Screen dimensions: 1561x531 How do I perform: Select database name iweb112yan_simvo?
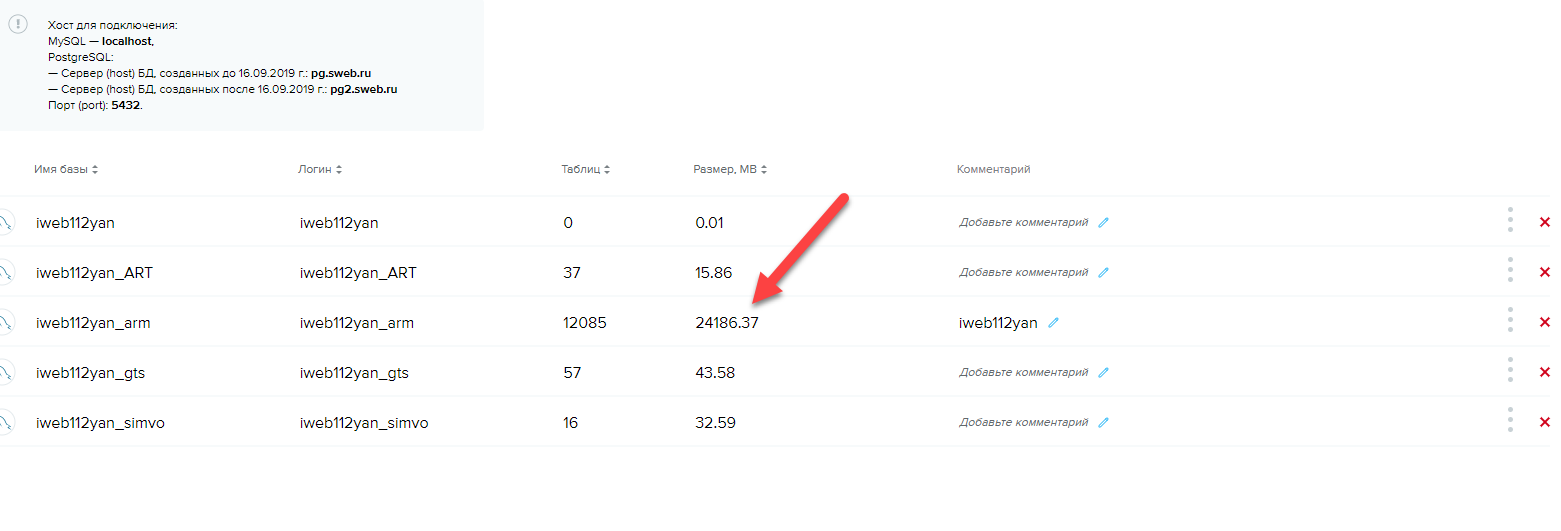[100, 422]
